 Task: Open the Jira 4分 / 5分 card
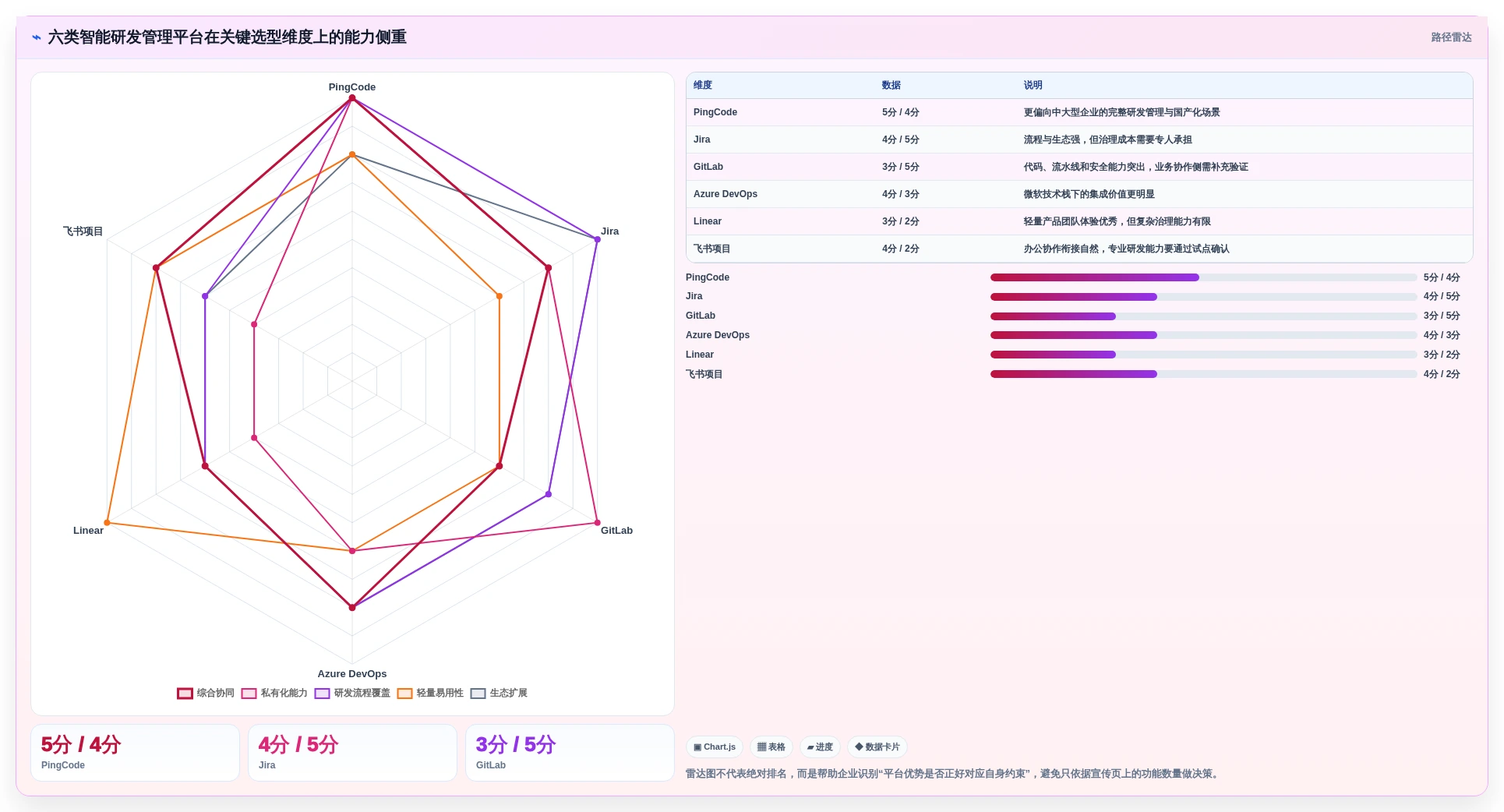click(352, 753)
